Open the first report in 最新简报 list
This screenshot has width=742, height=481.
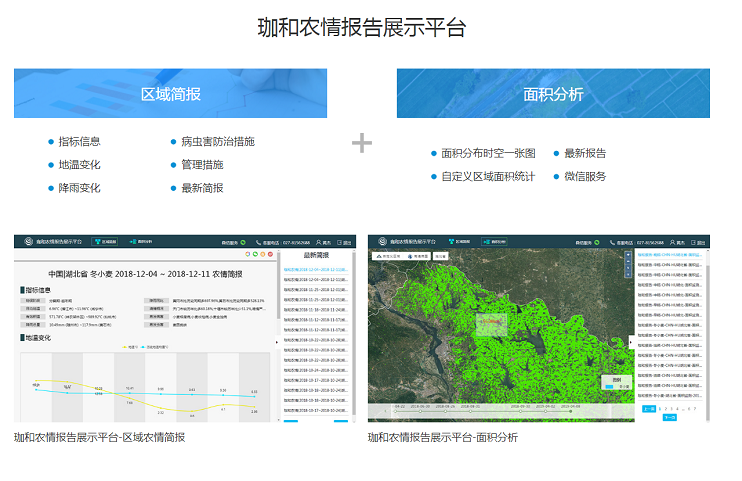pyautogui.click(x=316, y=269)
